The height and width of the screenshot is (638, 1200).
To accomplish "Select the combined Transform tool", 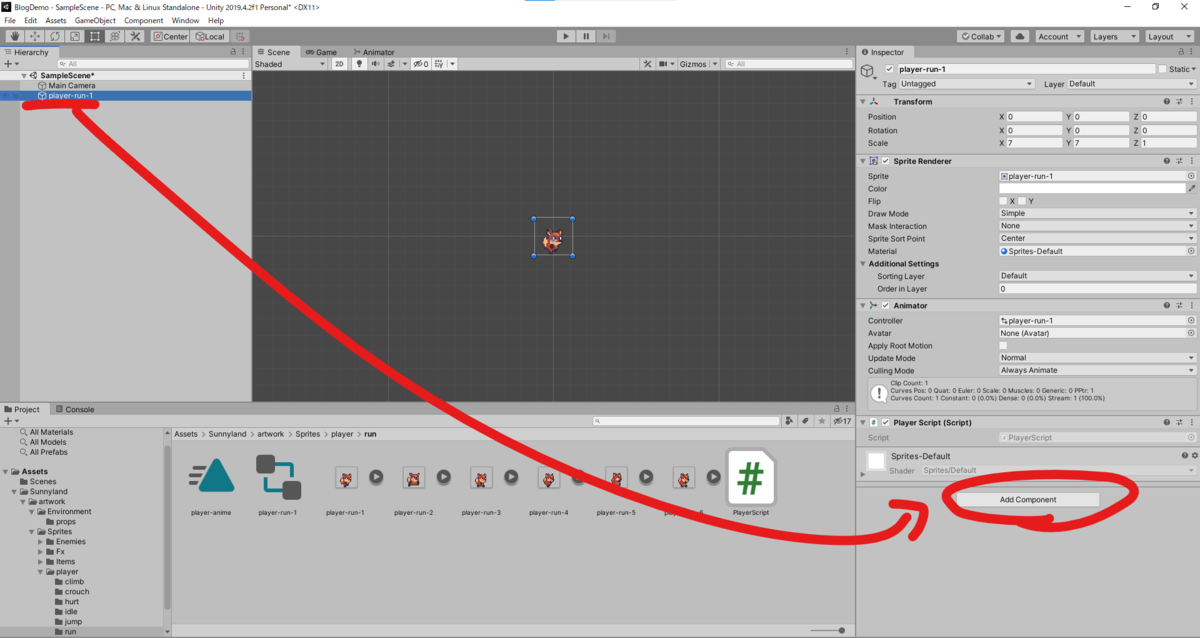I will [x=114, y=36].
